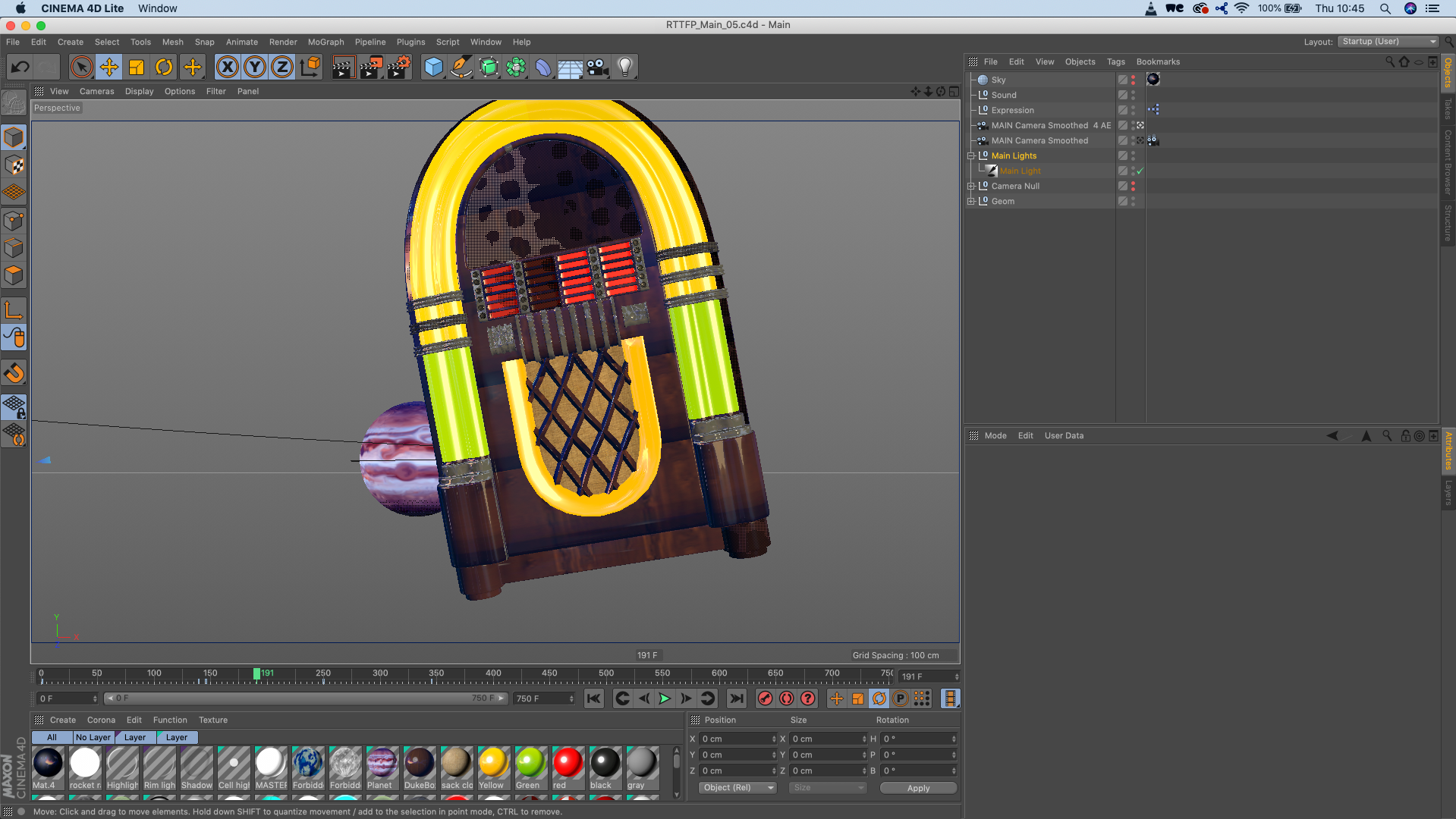The image size is (1456, 819).
Task: Collapse the Main Lights group
Action: click(x=970, y=156)
